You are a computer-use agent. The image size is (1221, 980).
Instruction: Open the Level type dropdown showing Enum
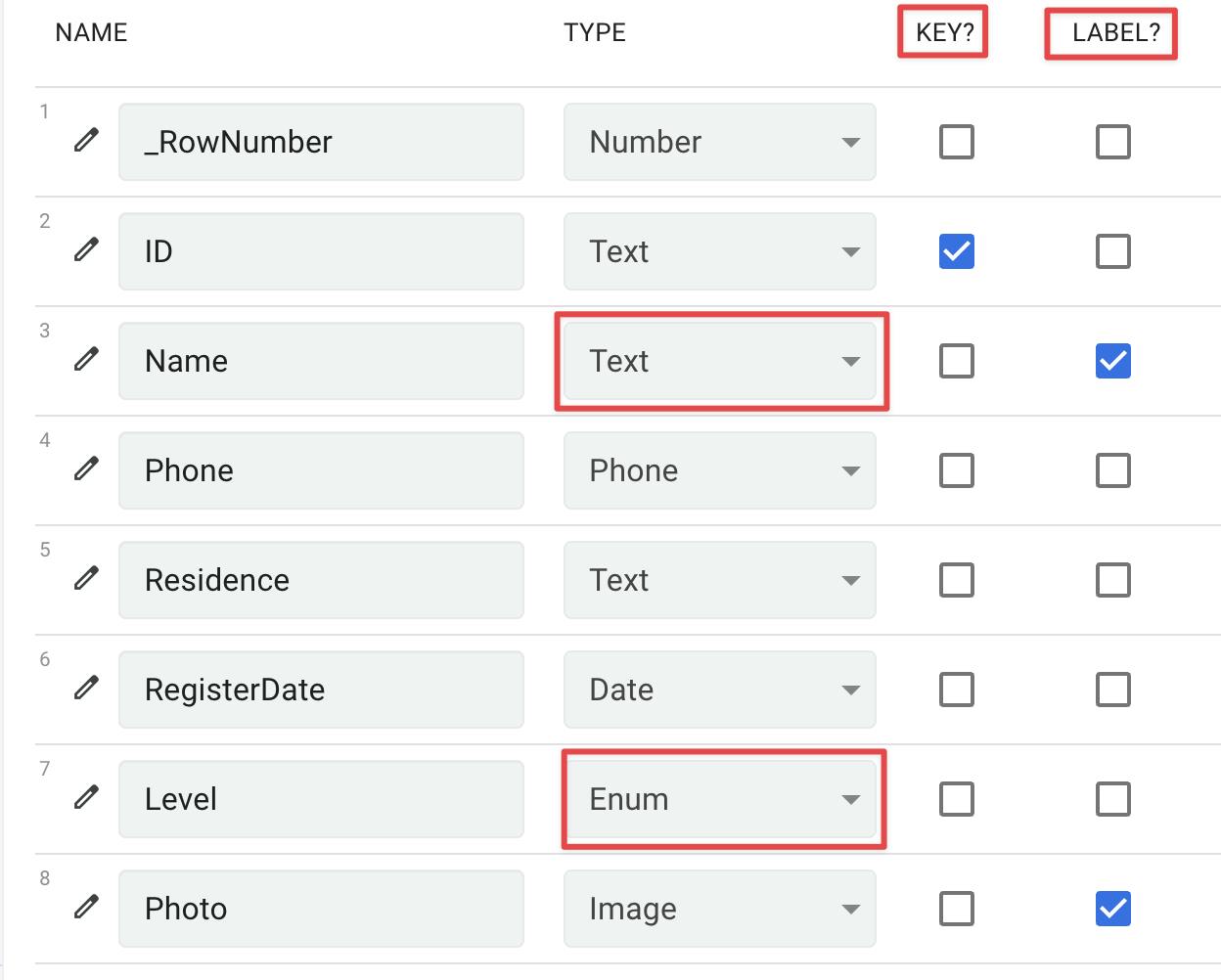[719, 799]
